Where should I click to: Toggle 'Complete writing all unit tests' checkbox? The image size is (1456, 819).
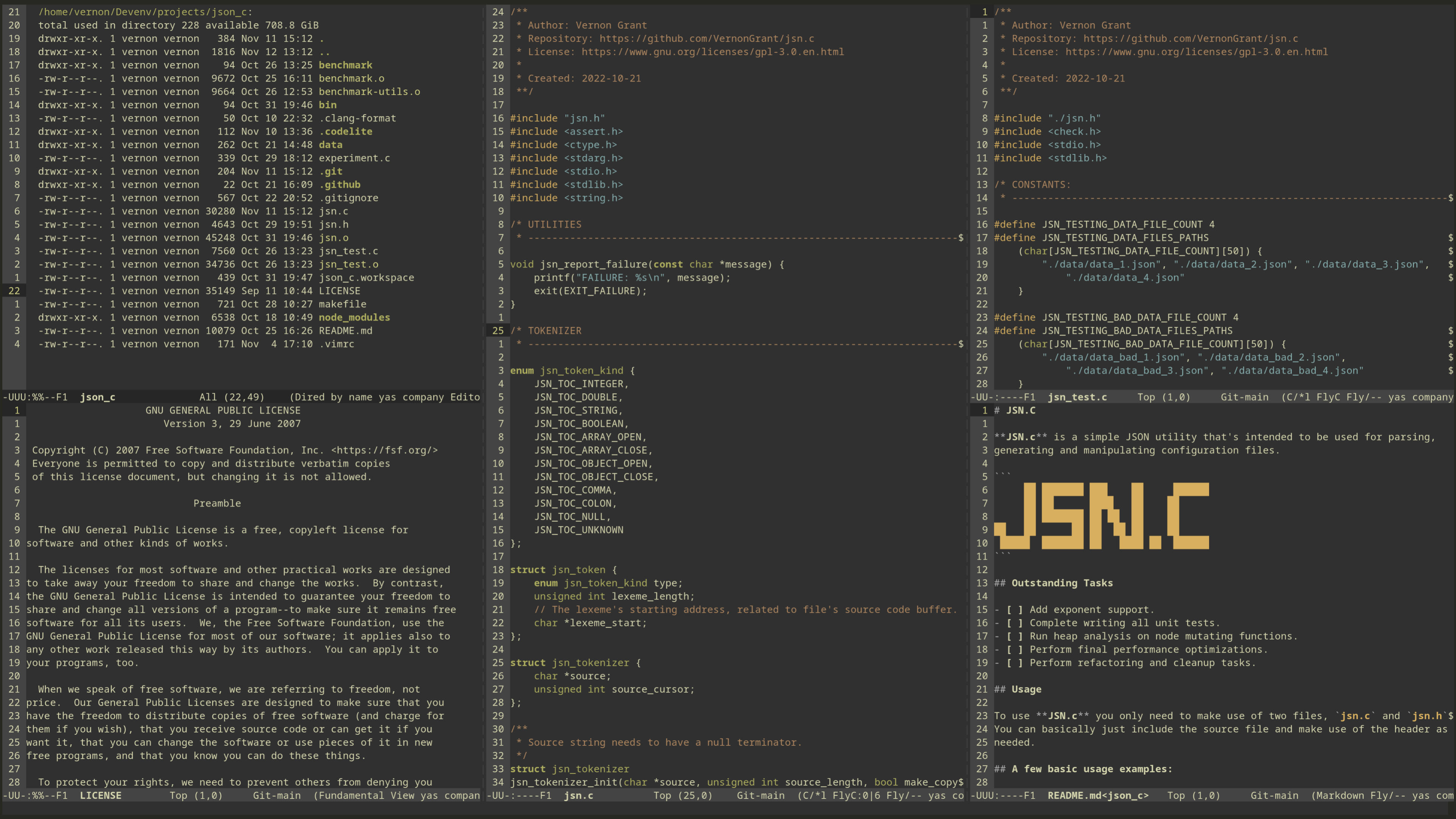pos(1015,623)
